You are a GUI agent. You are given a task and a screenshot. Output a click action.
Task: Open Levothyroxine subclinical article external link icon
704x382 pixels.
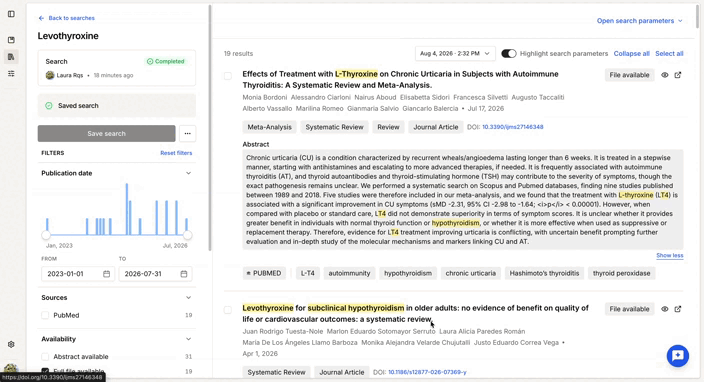pyautogui.click(x=678, y=309)
